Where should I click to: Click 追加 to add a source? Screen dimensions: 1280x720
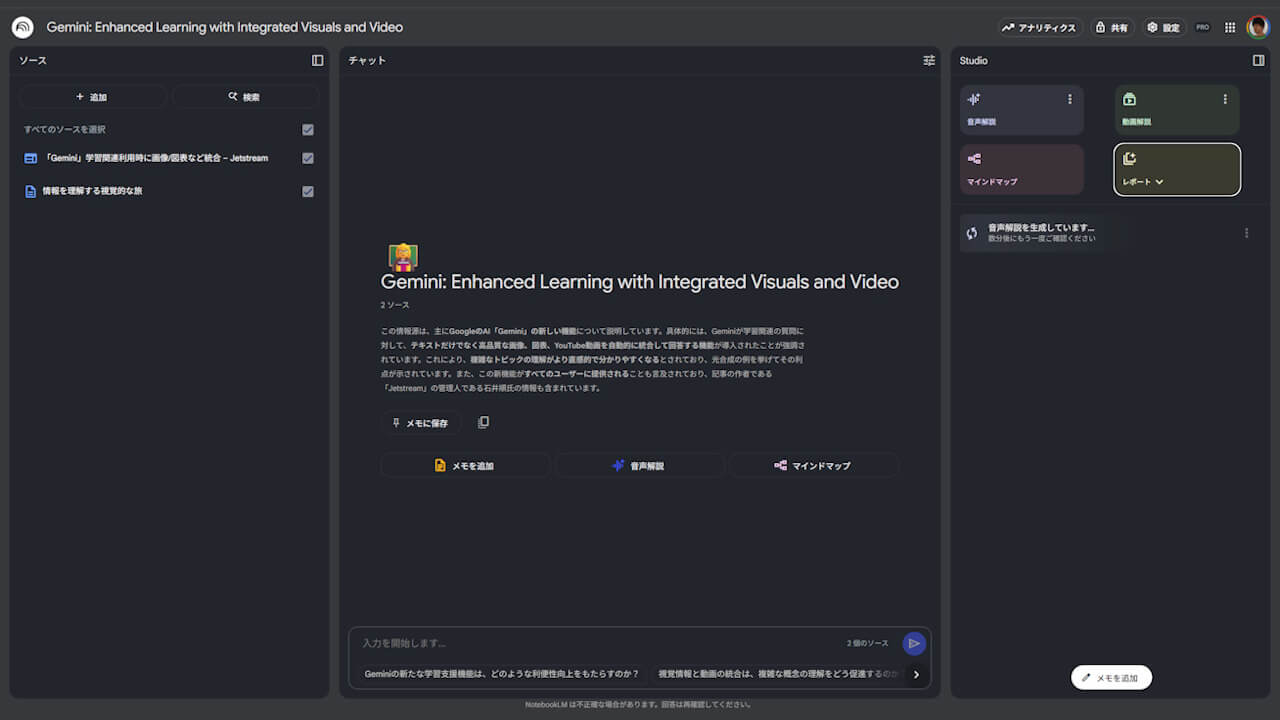click(92, 97)
